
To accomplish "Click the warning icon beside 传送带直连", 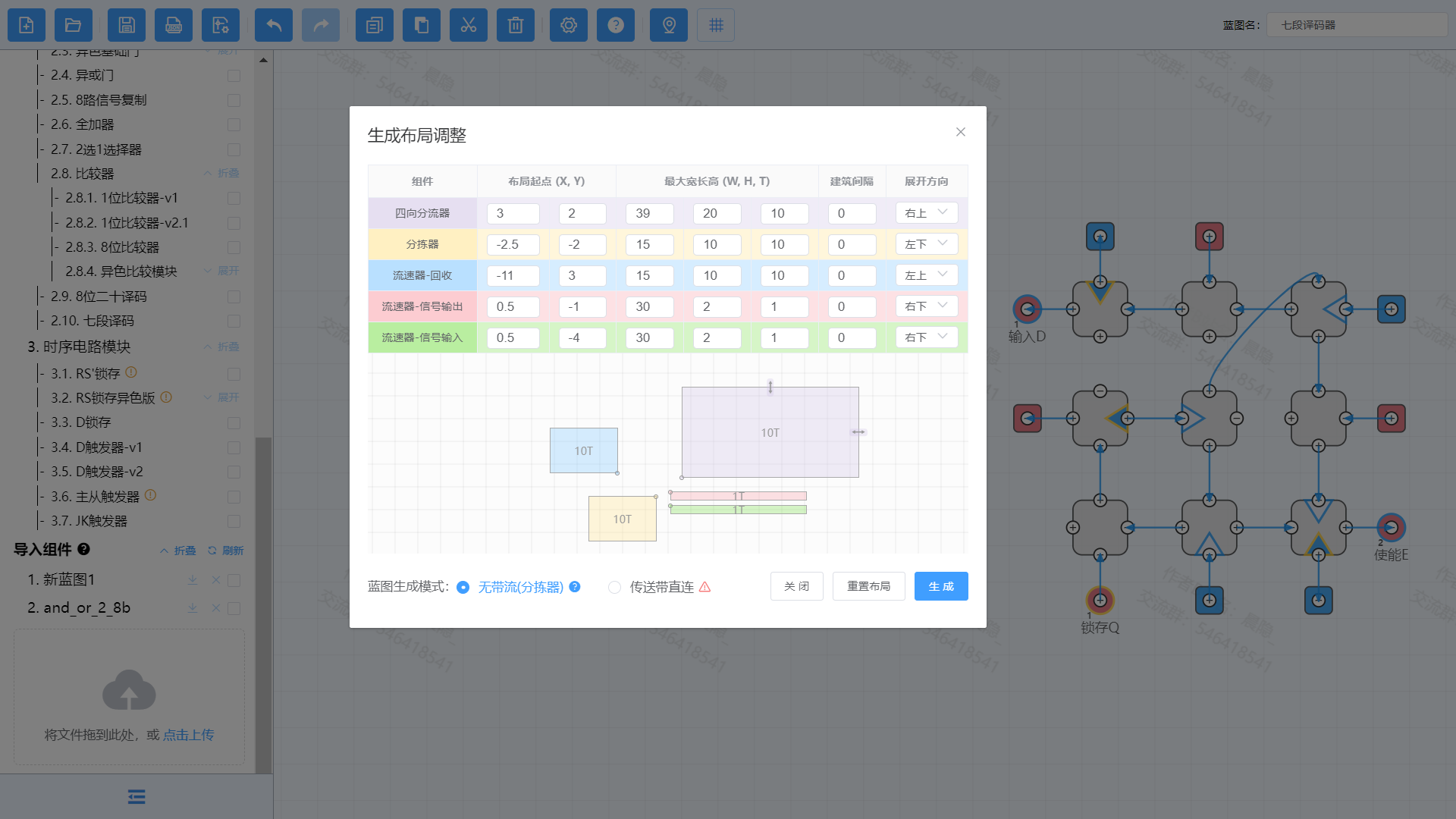I will (704, 586).
